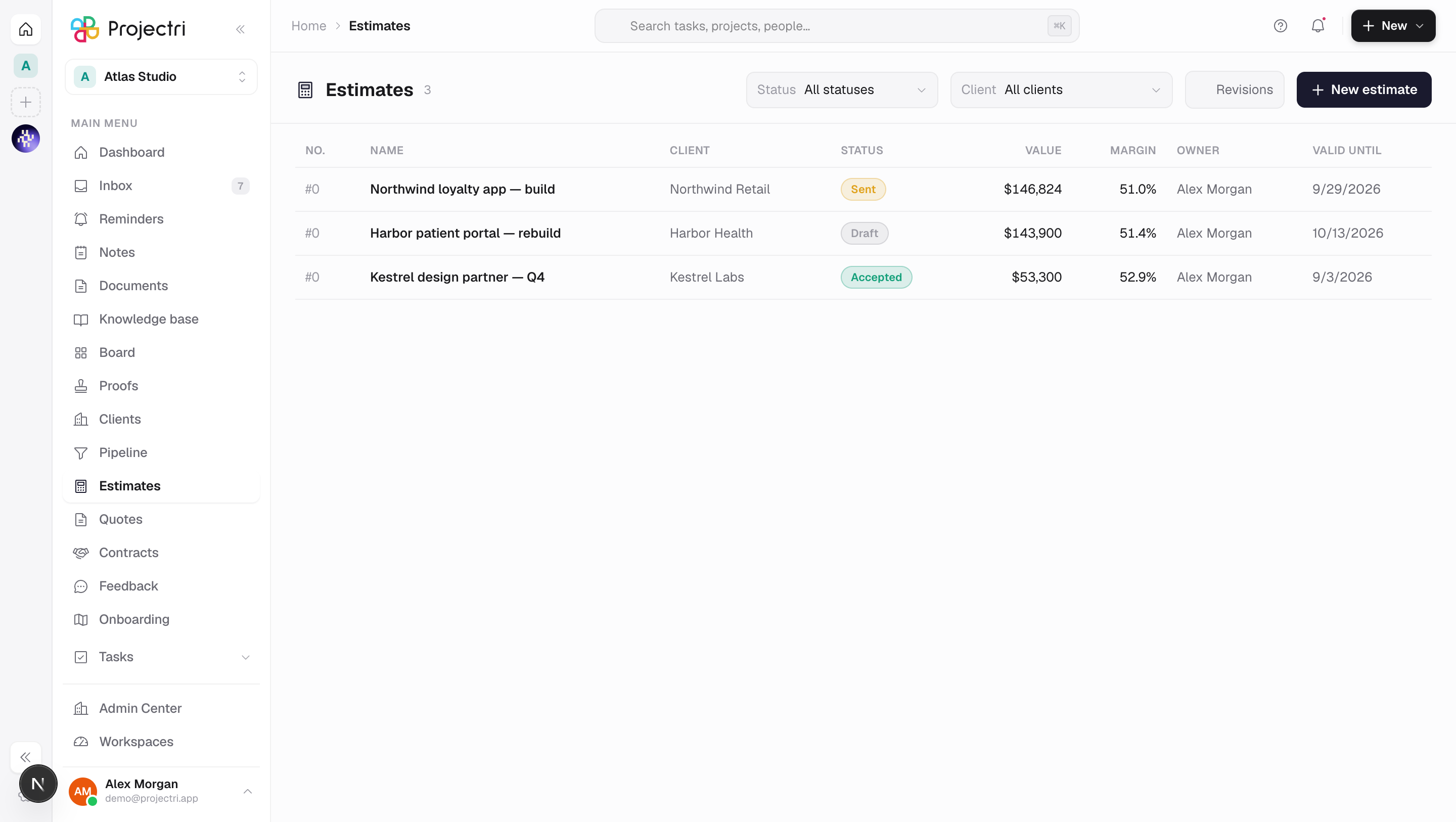
Task: Open Revisions
Action: [x=1235, y=90]
